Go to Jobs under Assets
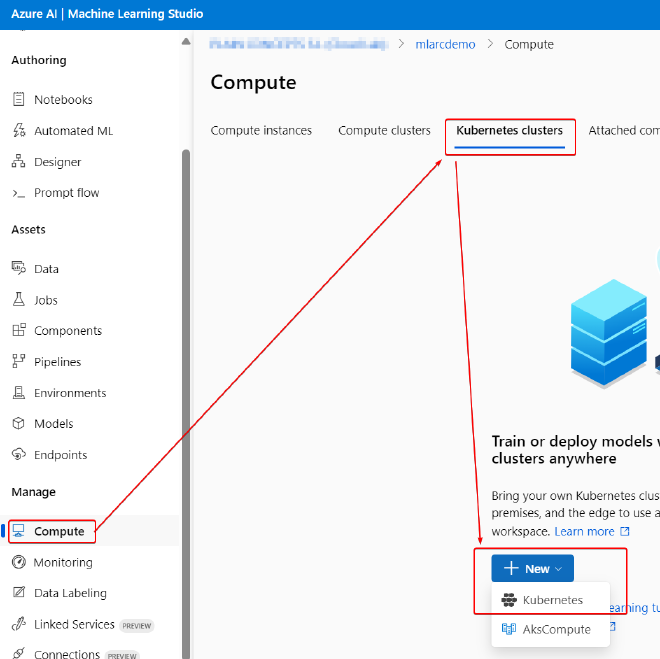The height and width of the screenshot is (659, 660). 45,300
